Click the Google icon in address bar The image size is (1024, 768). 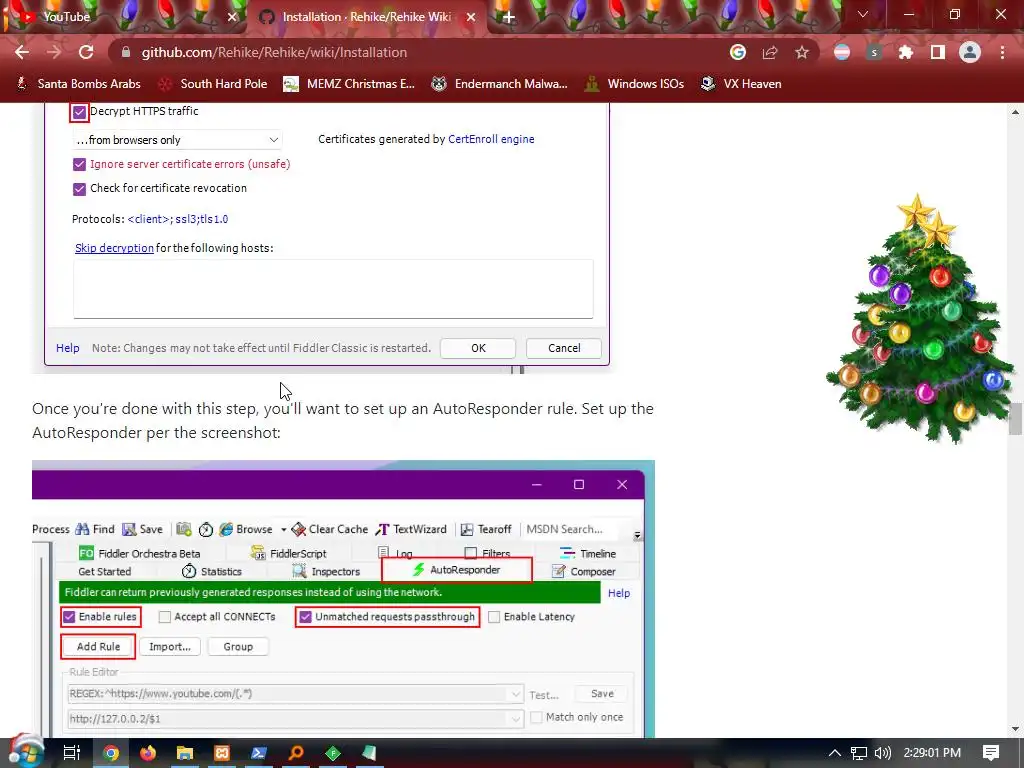click(x=738, y=52)
